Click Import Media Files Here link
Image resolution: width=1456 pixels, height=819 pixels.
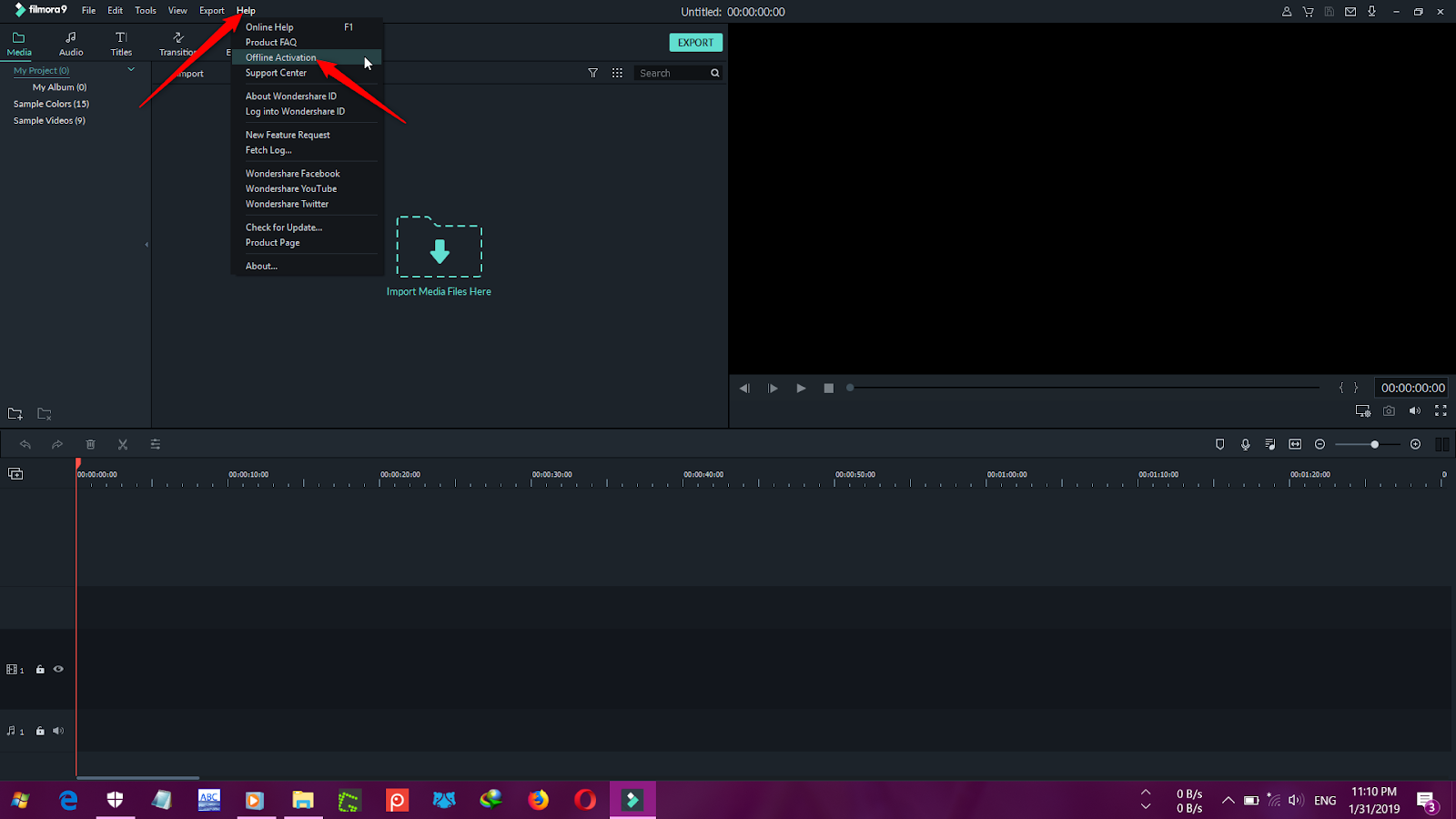point(439,291)
